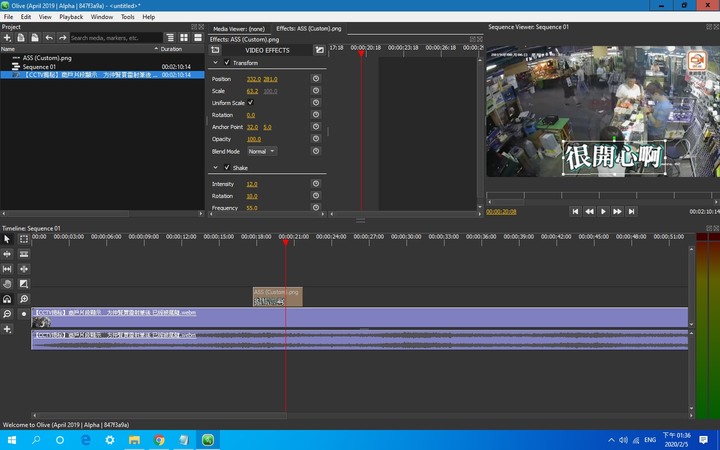The width and height of the screenshot is (720, 450).
Task: Undo the last action
Action: click(49, 38)
